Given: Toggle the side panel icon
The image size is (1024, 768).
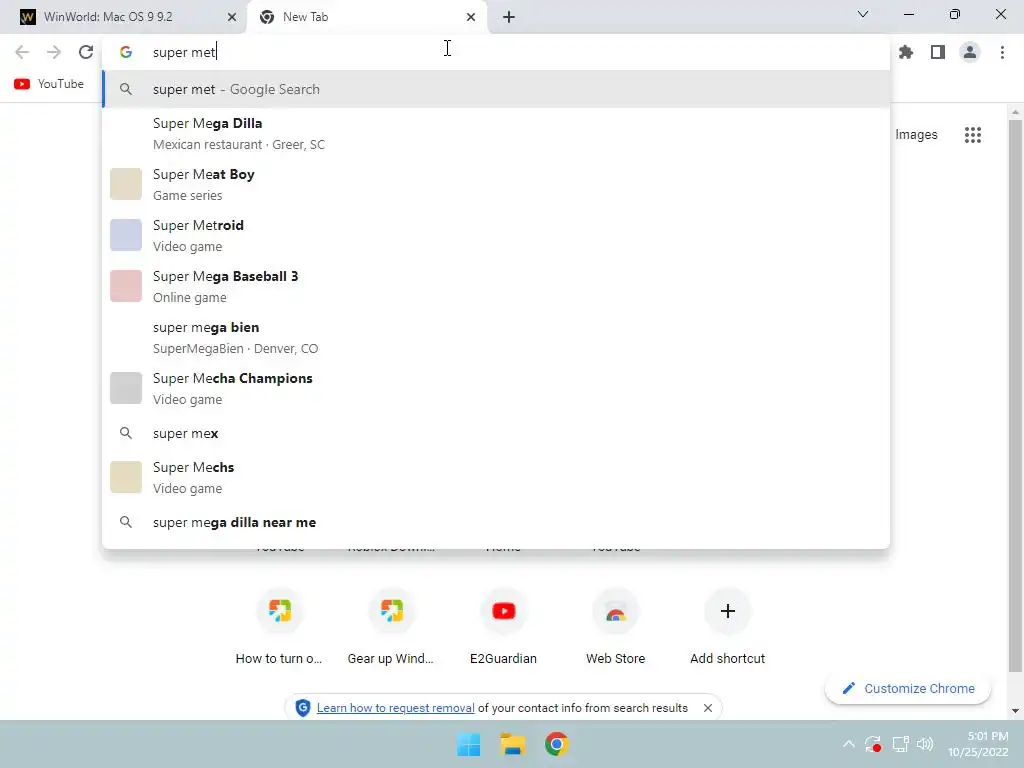Looking at the screenshot, I should [938, 52].
